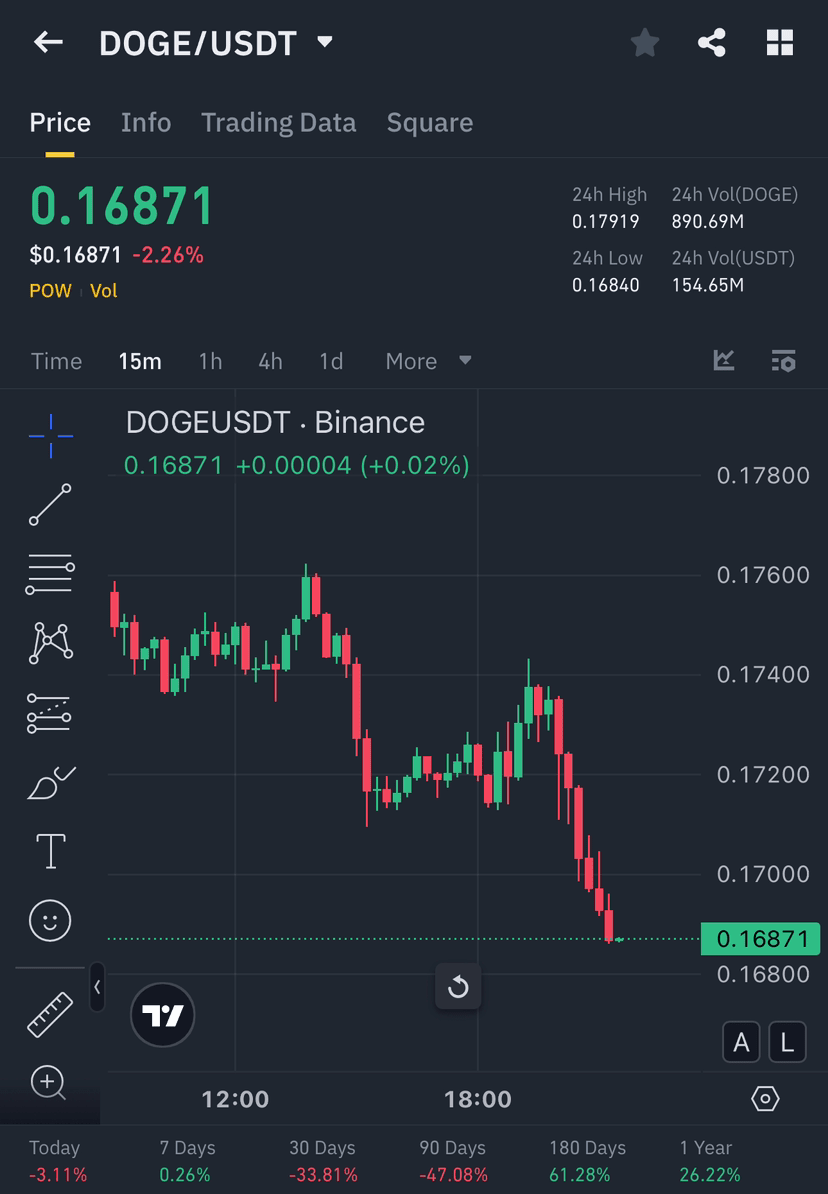This screenshot has width=828, height=1194.
Task: Open the DOGE/USDT pair selector dropdown
Action: pos(323,42)
